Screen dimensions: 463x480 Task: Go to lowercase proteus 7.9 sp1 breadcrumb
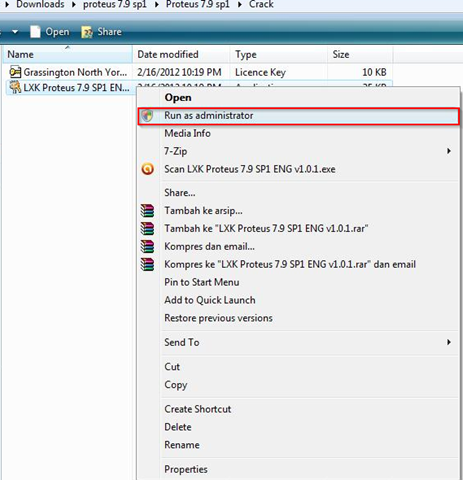(x=115, y=5)
